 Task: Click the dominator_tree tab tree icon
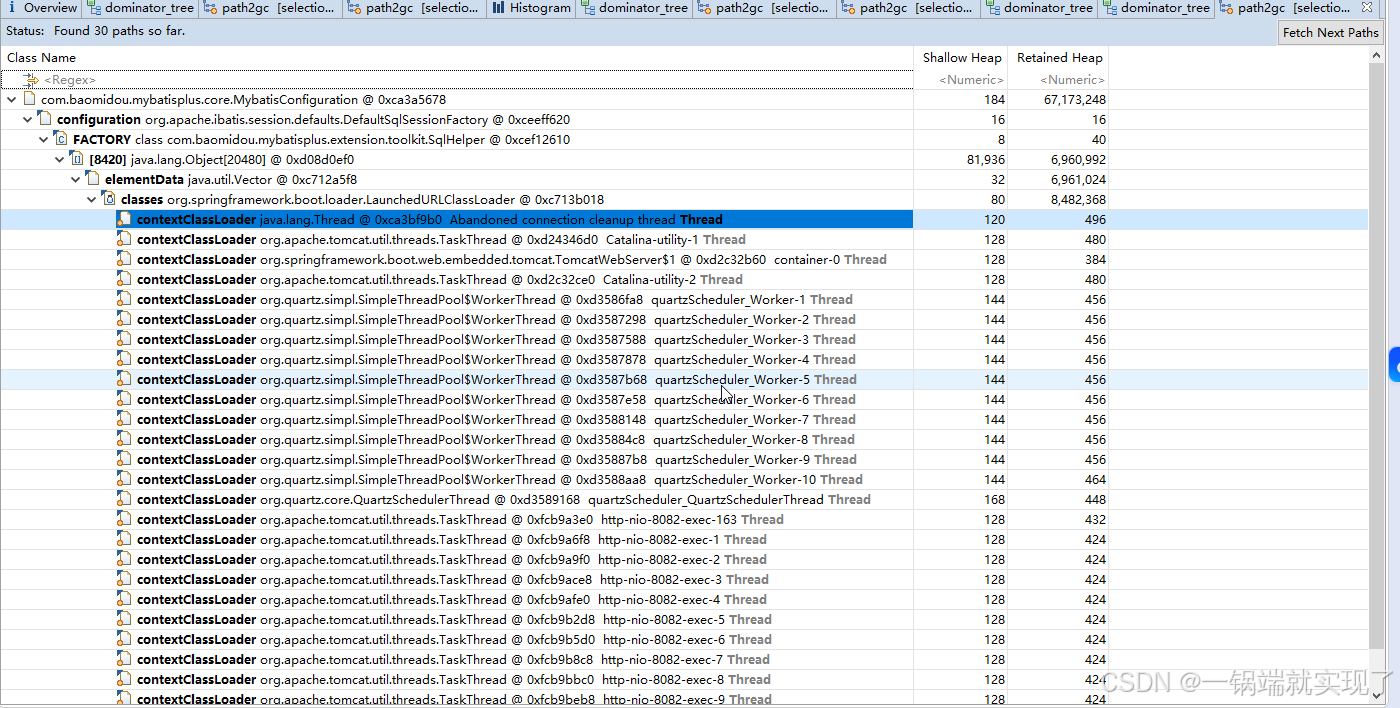tap(96, 8)
